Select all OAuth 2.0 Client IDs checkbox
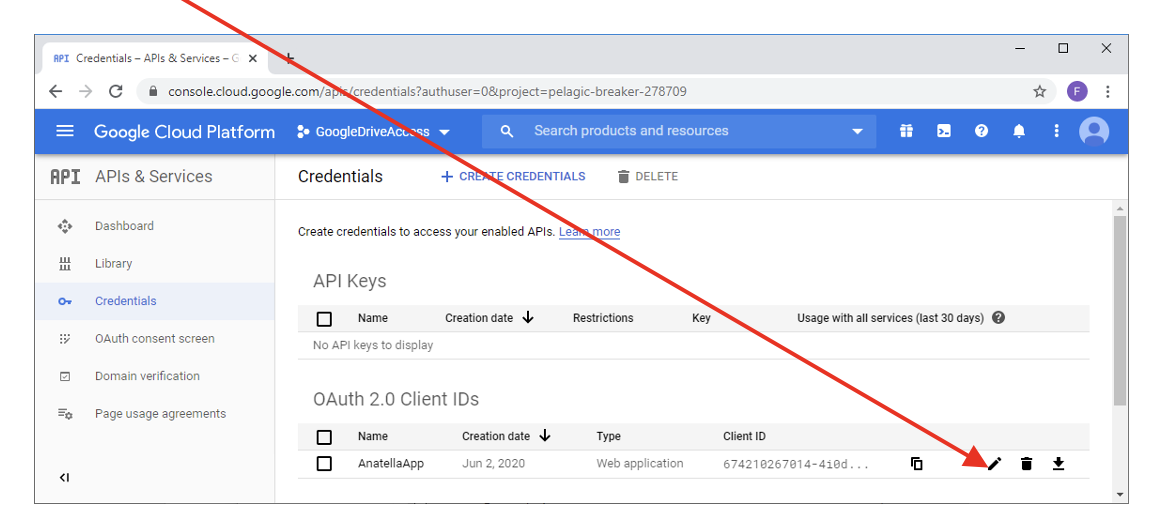This screenshot has width=1164, height=532. click(x=324, y=437)
